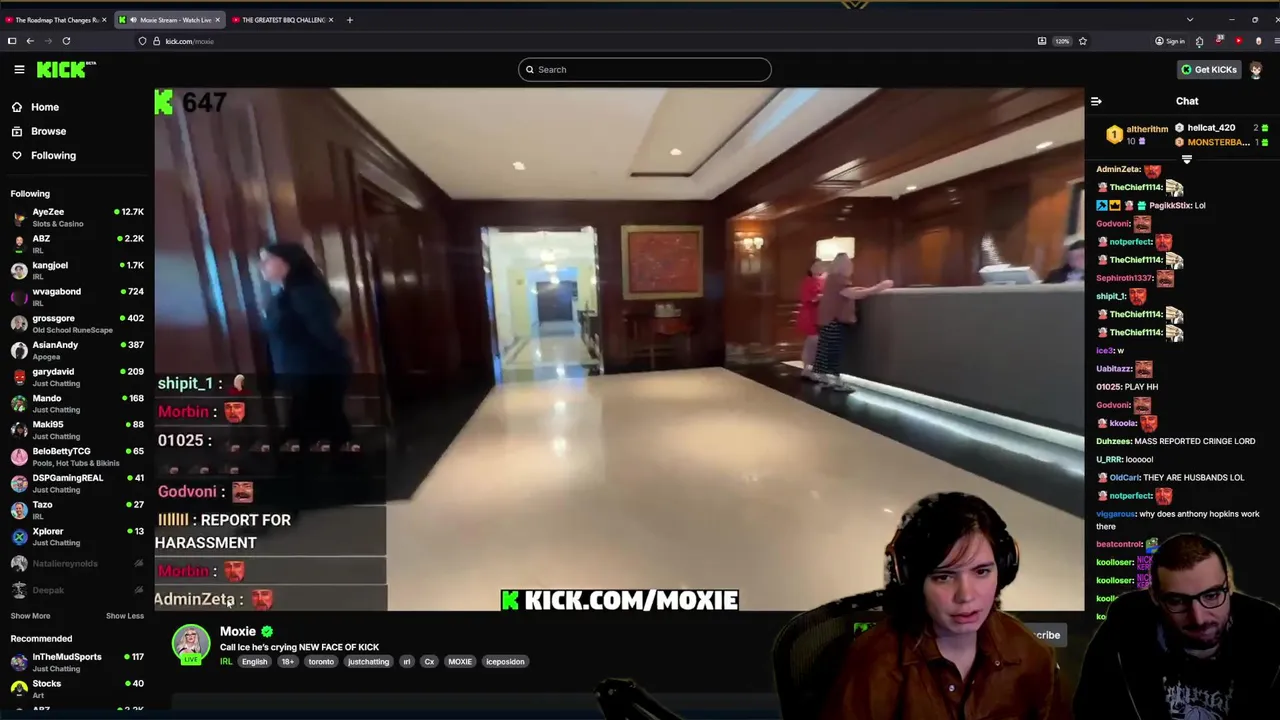
Task: Click the kick.com/moxie address bar
Action: [x=590, y=41]
